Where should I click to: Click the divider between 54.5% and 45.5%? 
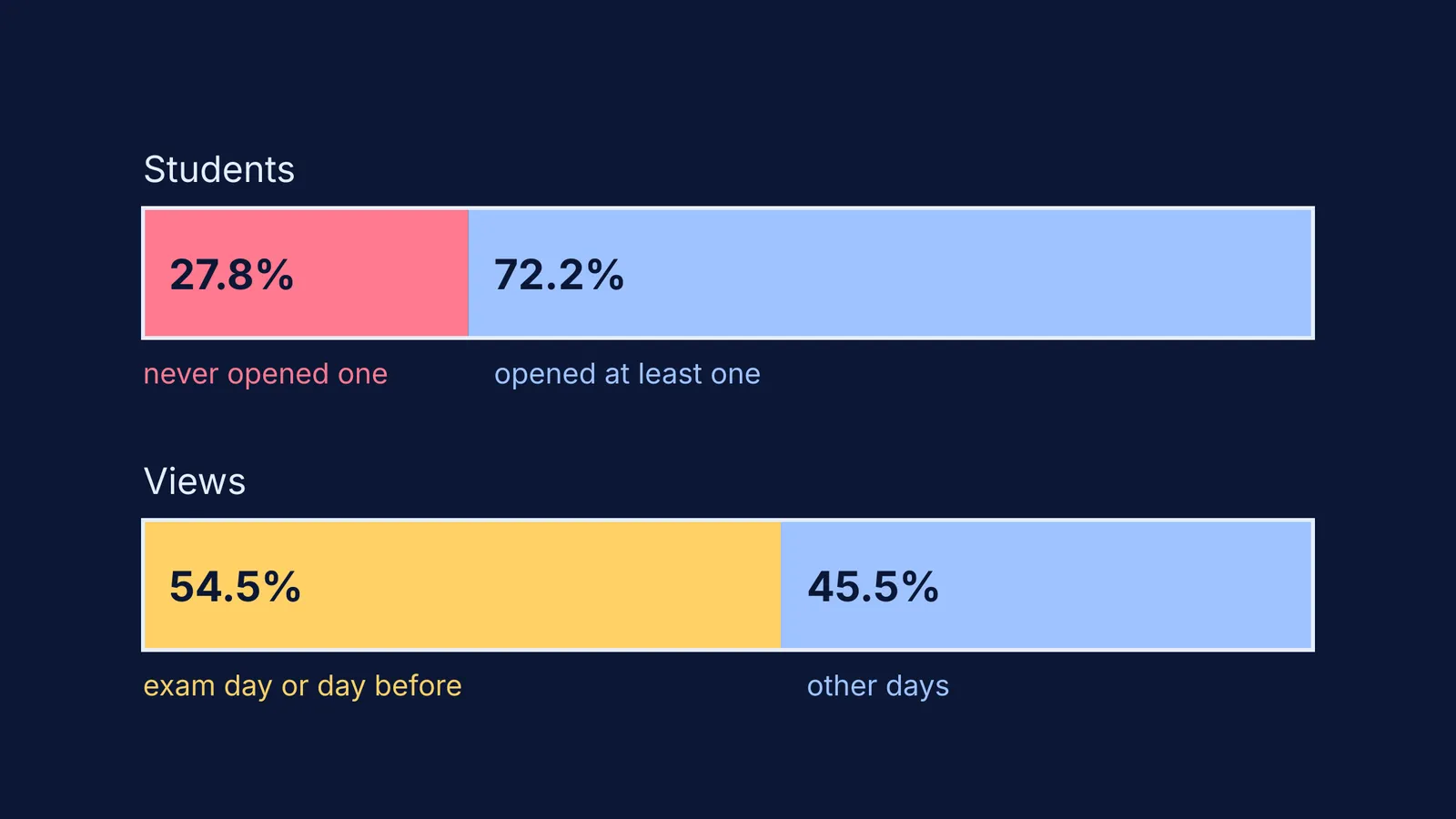[x=781, y=585]
